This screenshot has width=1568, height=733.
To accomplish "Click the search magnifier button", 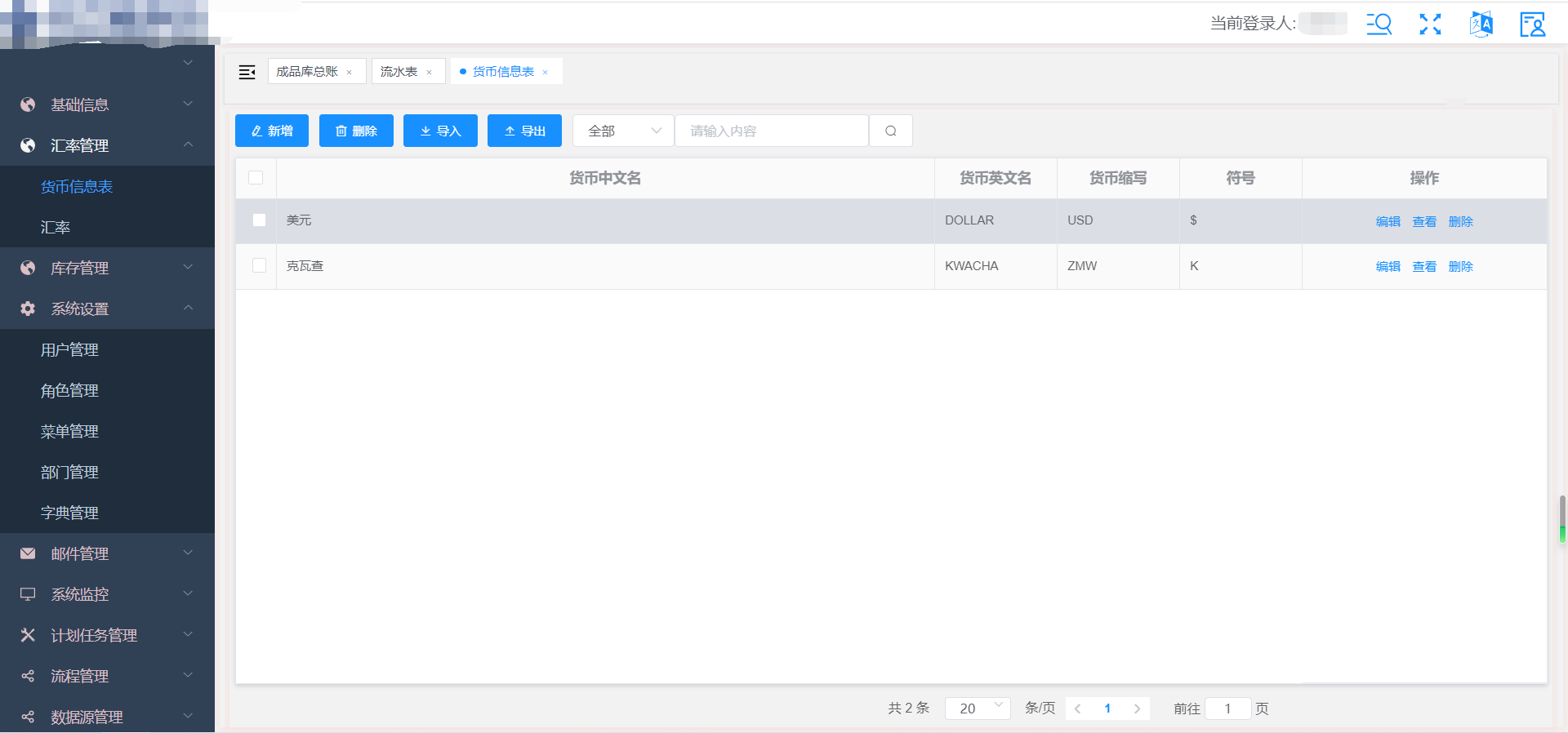I will point(891,131).
